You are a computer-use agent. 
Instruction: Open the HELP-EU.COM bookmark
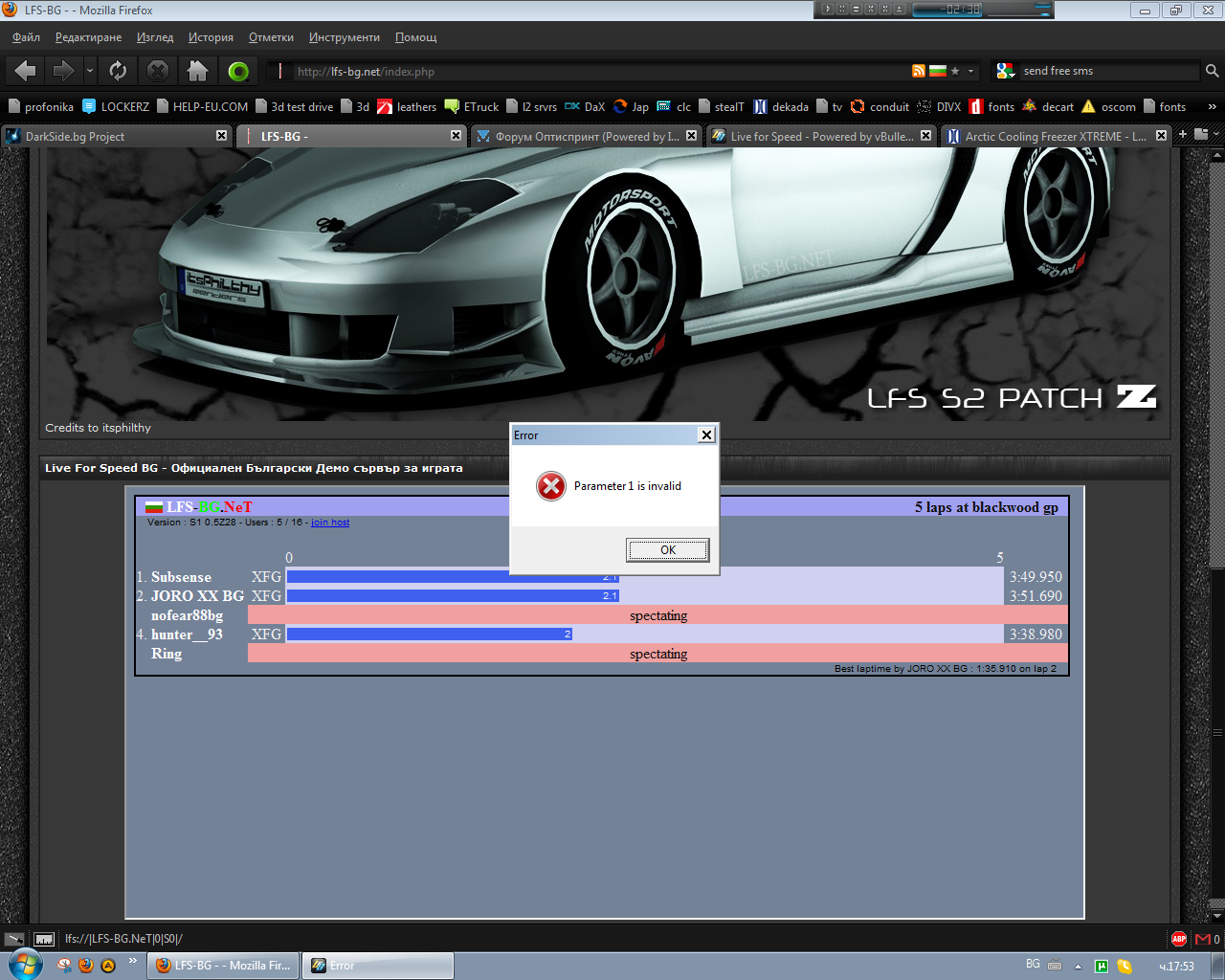(x=202, y=107)
